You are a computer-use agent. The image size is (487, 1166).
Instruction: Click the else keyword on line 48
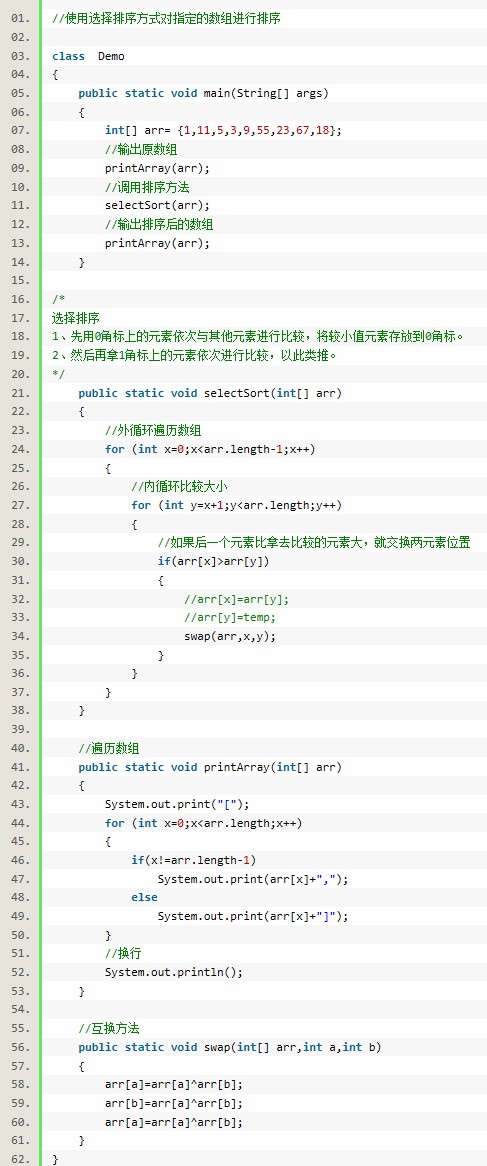pyautogui.click(x=144, y=898)
